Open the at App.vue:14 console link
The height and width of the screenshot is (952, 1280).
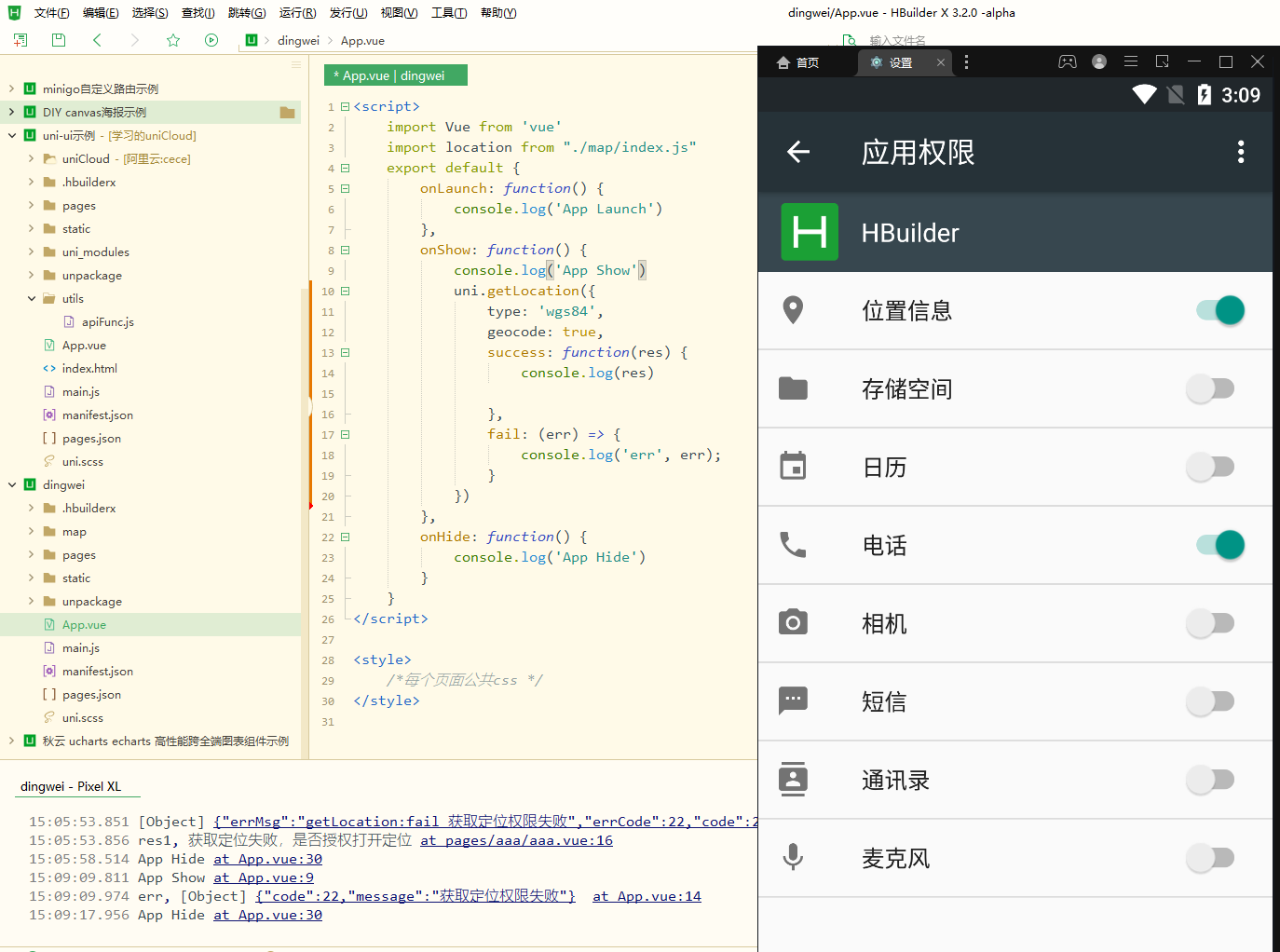(647, 896)
